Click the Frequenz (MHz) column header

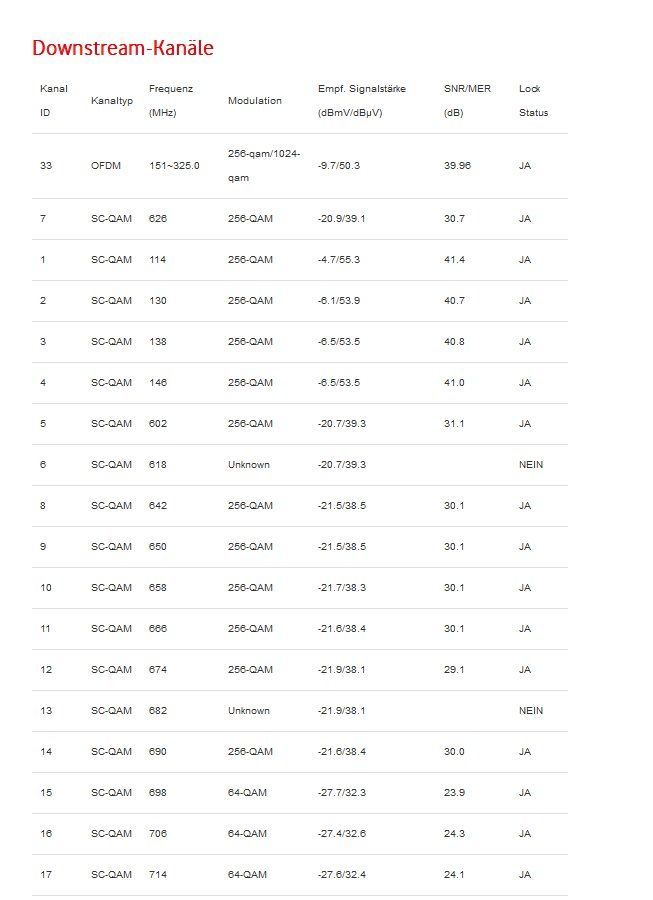tap(171, 100)
